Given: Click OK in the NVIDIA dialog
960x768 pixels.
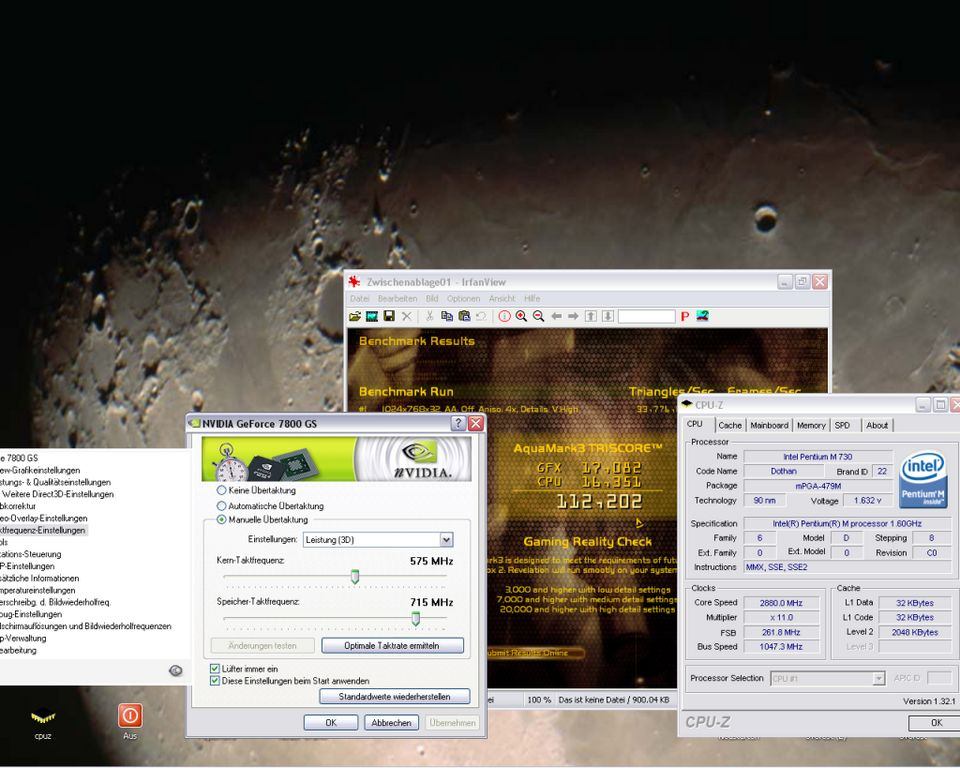Looking at the screenshot, I should coord(331,723).
